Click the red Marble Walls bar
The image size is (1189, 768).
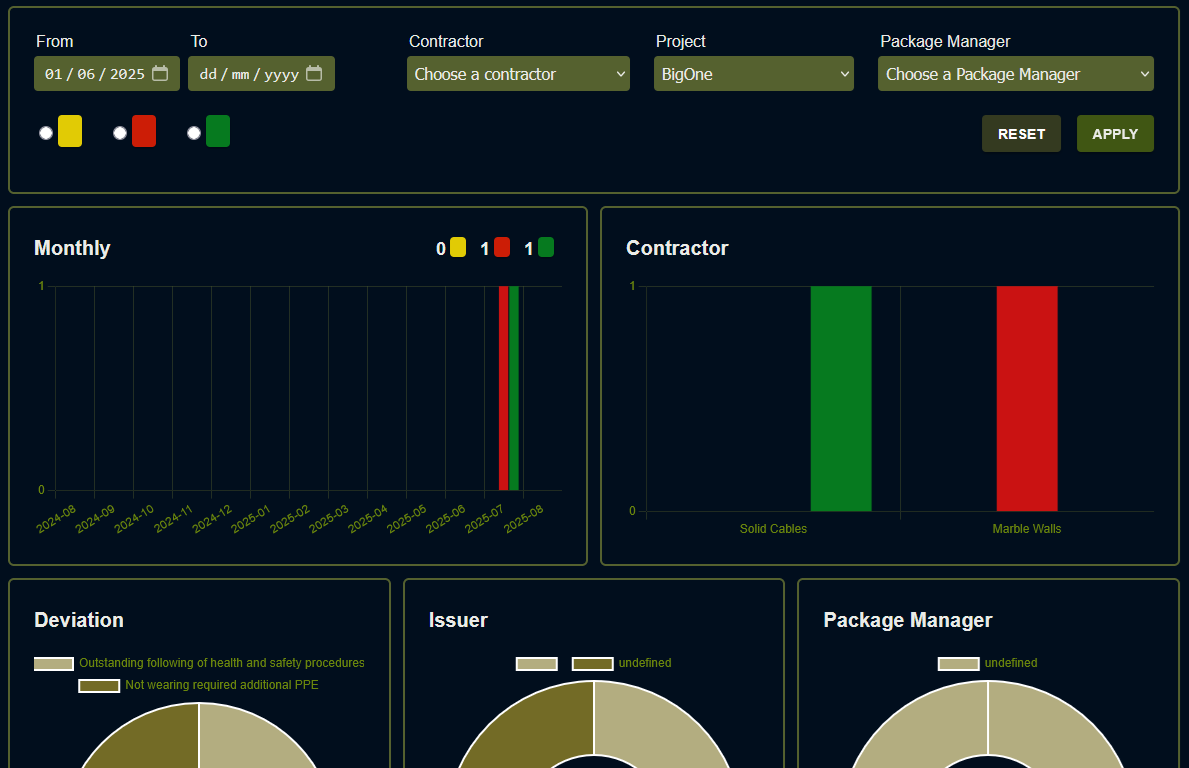coord(1026,398)
